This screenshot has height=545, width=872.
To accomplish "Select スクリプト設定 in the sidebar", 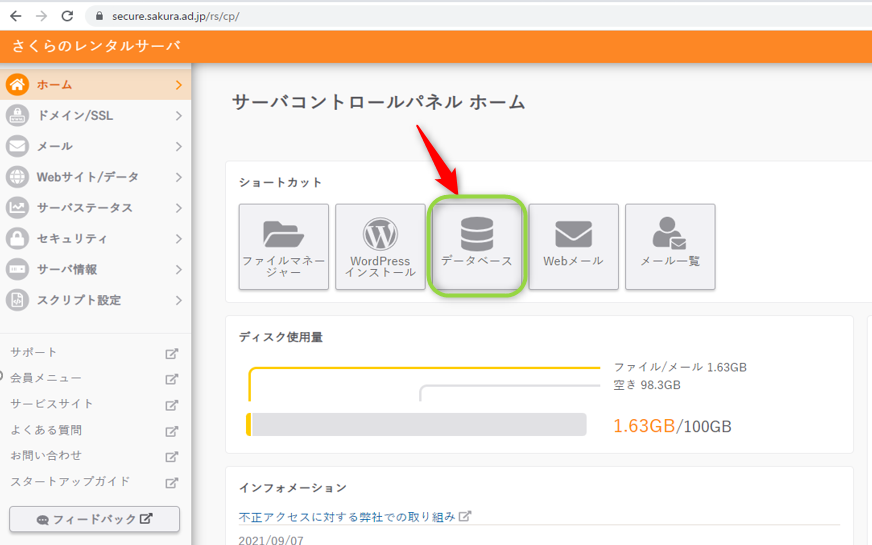I will (95, 300).
